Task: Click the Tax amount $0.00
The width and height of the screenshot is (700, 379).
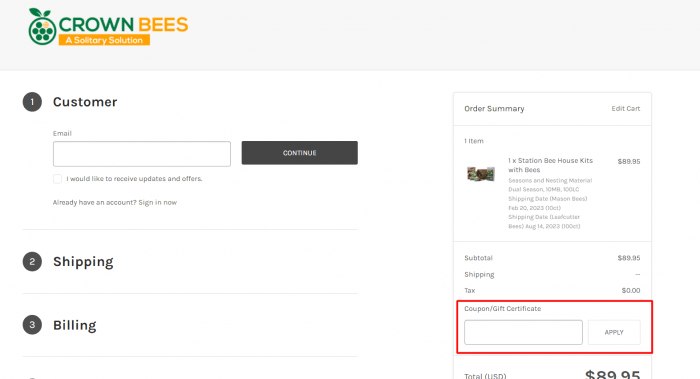Action: point(631,291)
